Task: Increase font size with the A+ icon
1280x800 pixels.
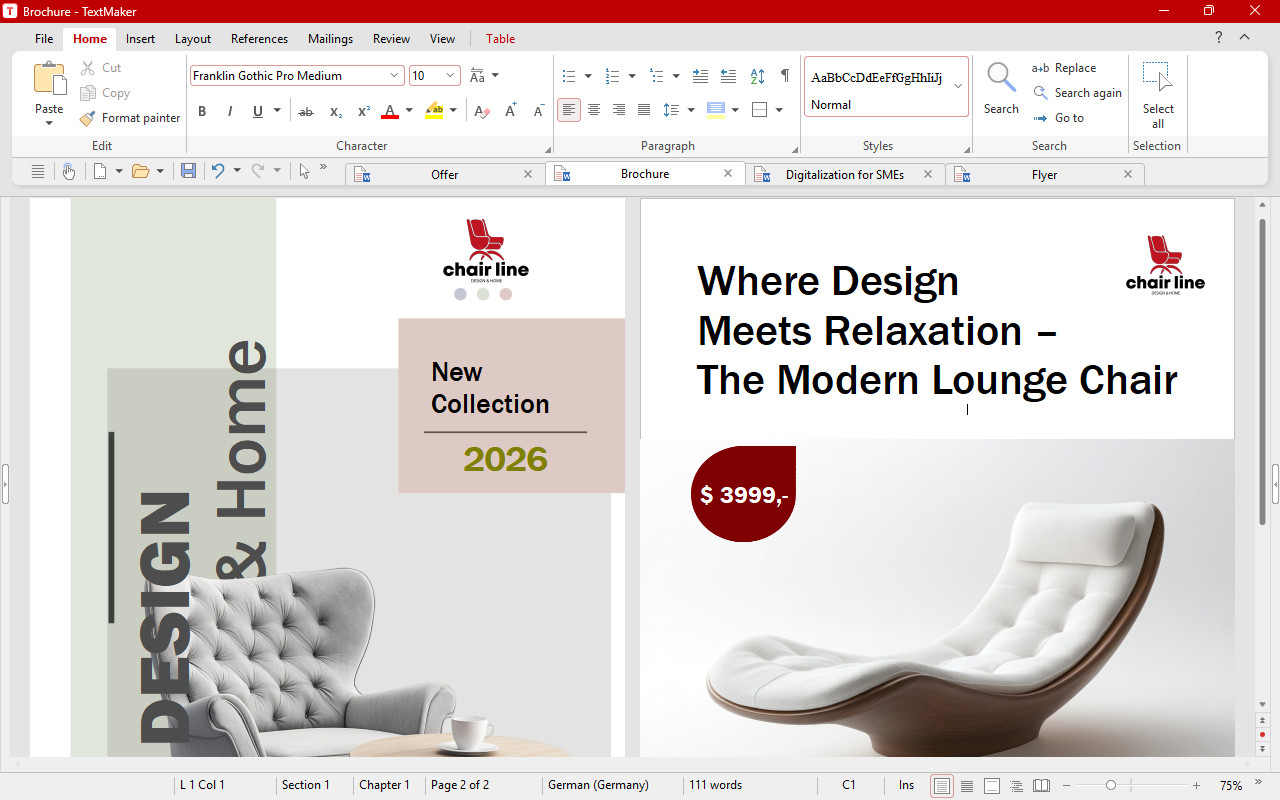Action: tap(511, 111)
